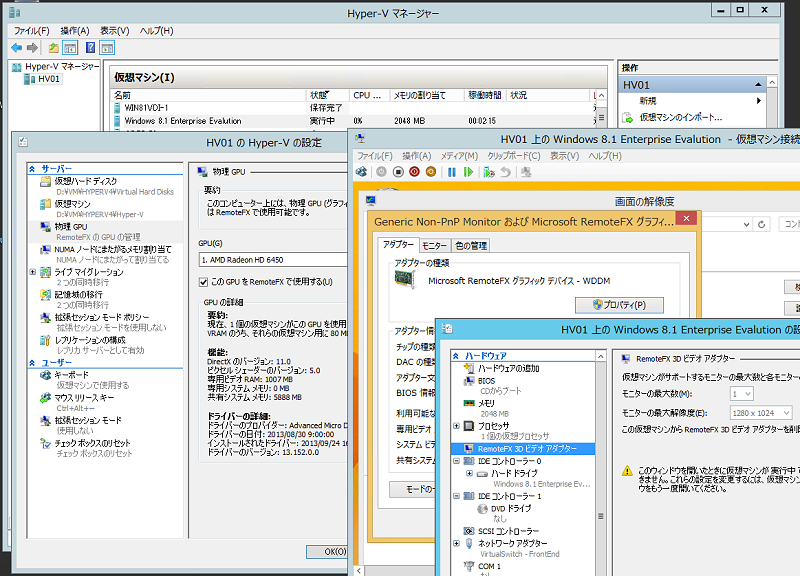Collapse IDE コントローラー 1 node
Viewport: 800px width, 576px height.
pos(457,496)
